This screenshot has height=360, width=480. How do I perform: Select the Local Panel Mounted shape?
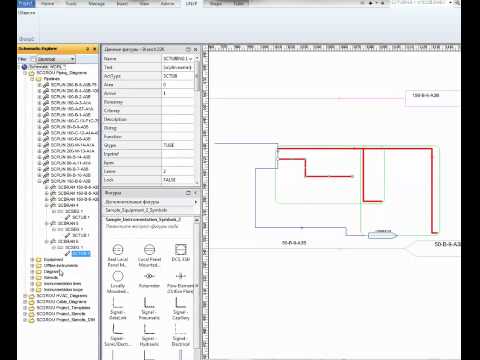click(x=149, y=255)
